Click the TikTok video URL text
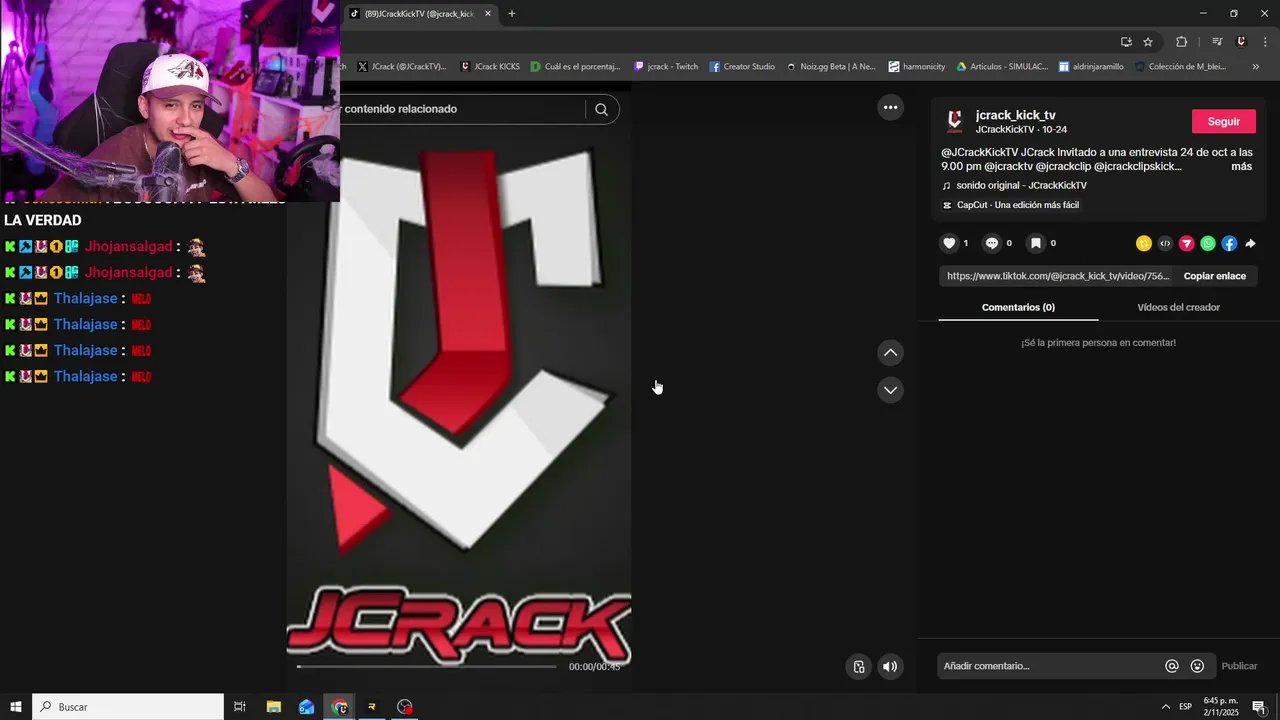Image resolution: width=1280 pixels, height=720 pixels. click(x=1058, y=276)
